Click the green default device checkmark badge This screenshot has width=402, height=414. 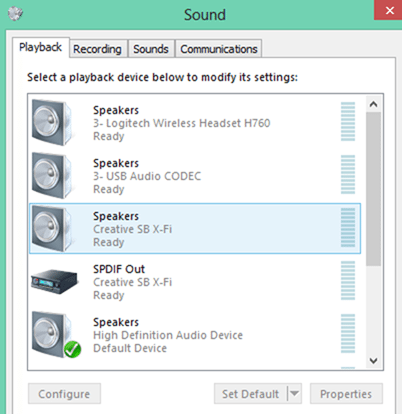click(72, 349)
